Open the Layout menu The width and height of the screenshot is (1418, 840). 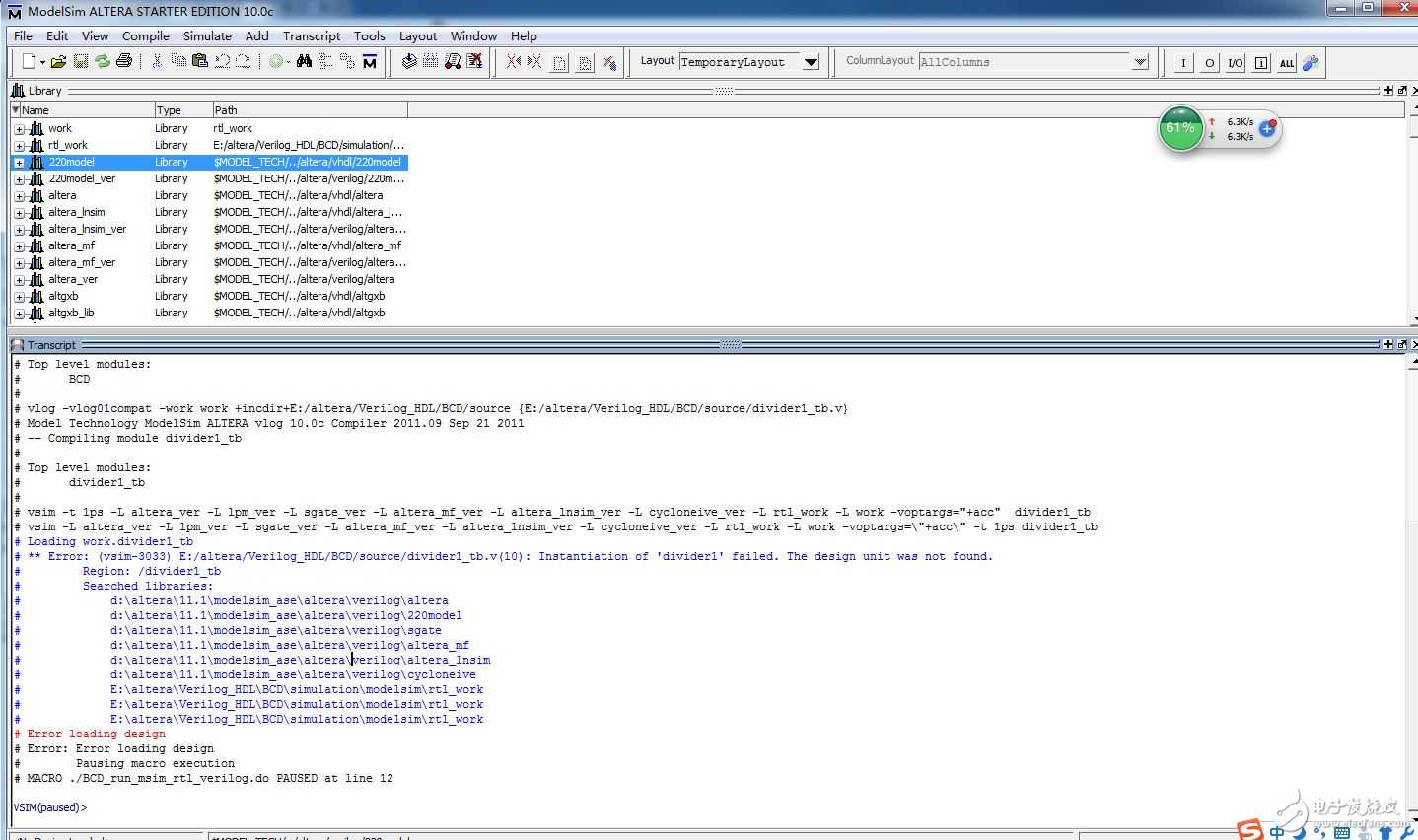418,35
